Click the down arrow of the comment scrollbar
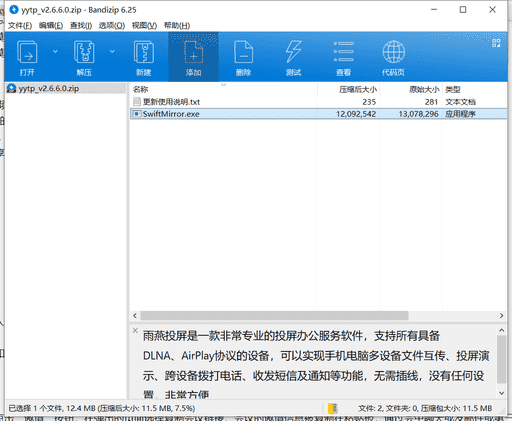The height and width of the screenshot is (421, 512). [502, 393]
